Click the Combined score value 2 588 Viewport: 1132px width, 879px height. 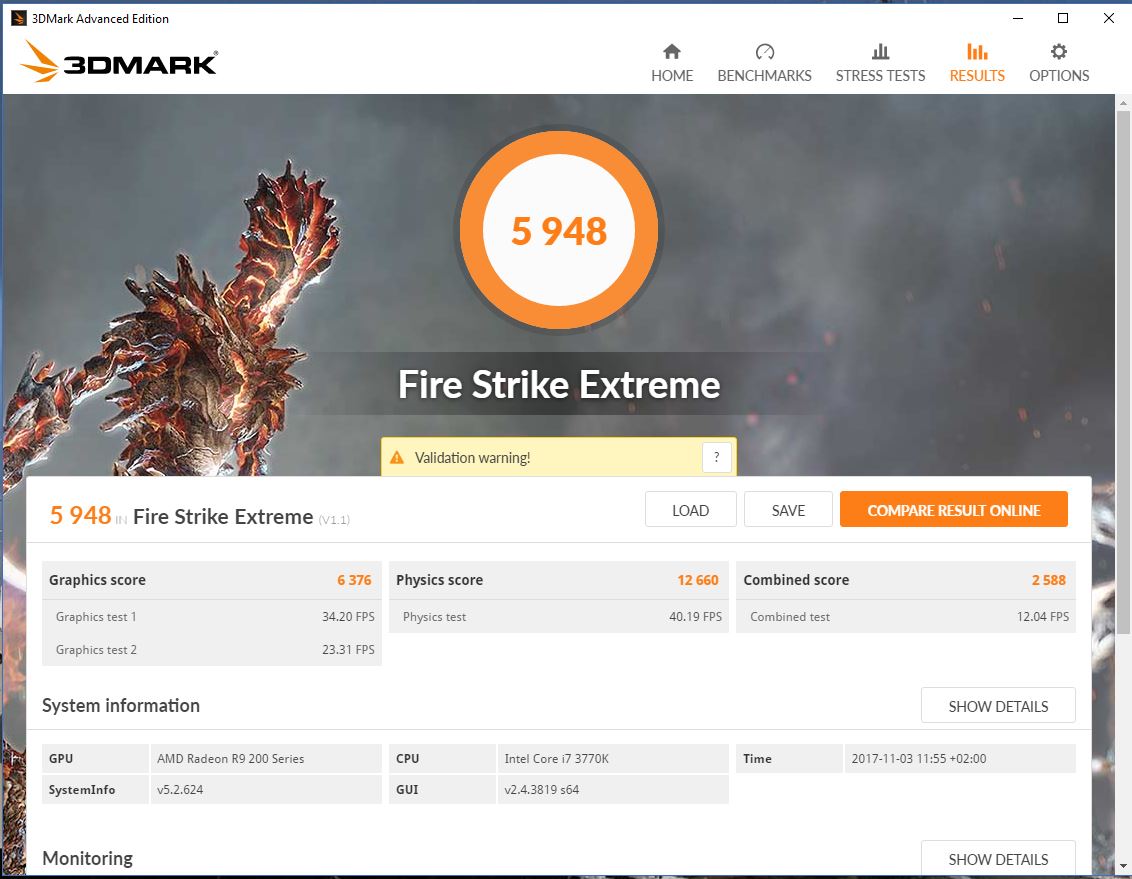[1048, 580]
